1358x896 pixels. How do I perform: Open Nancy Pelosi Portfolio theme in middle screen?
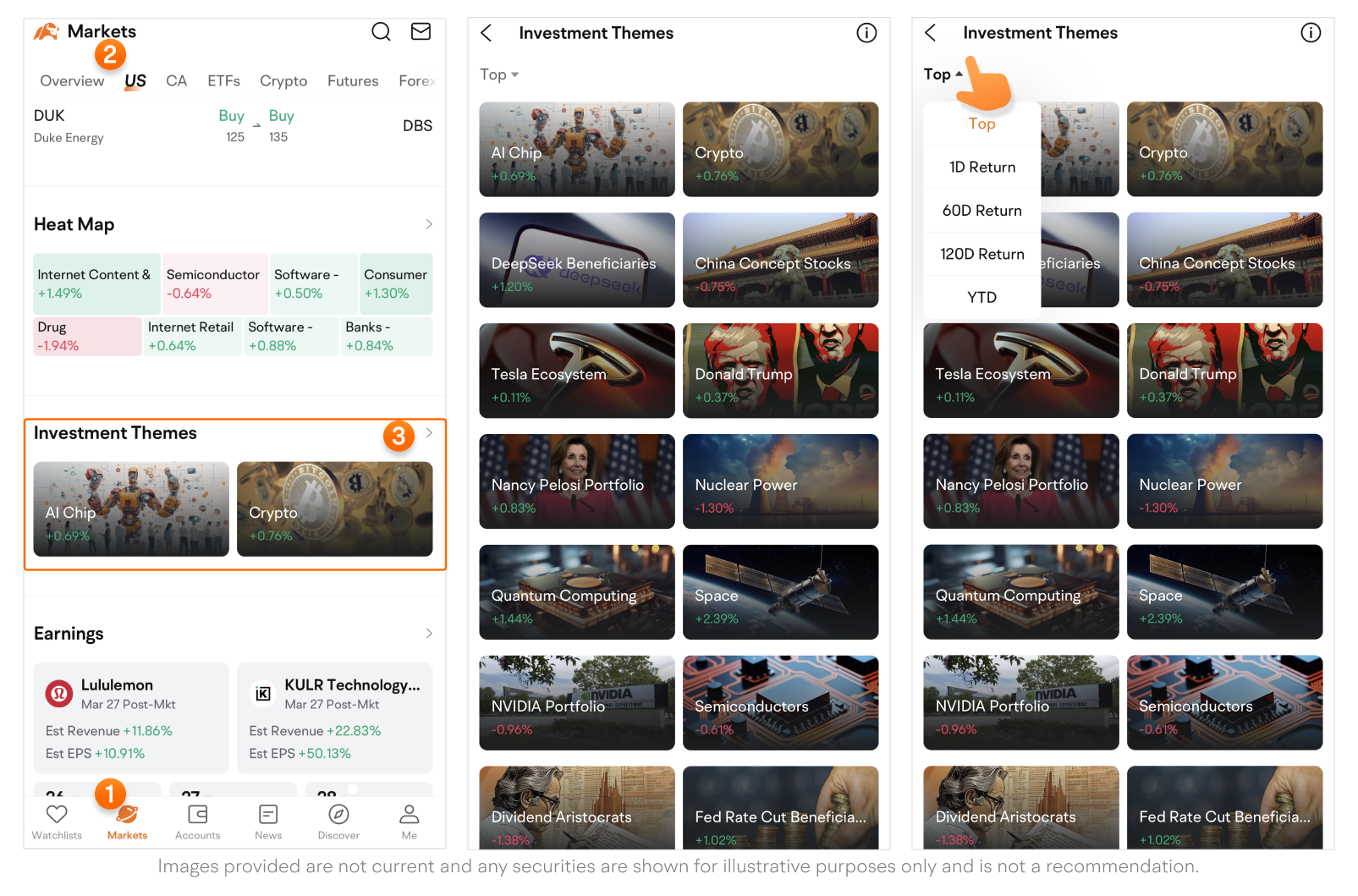pyautogui.click(x=577, y=481)
